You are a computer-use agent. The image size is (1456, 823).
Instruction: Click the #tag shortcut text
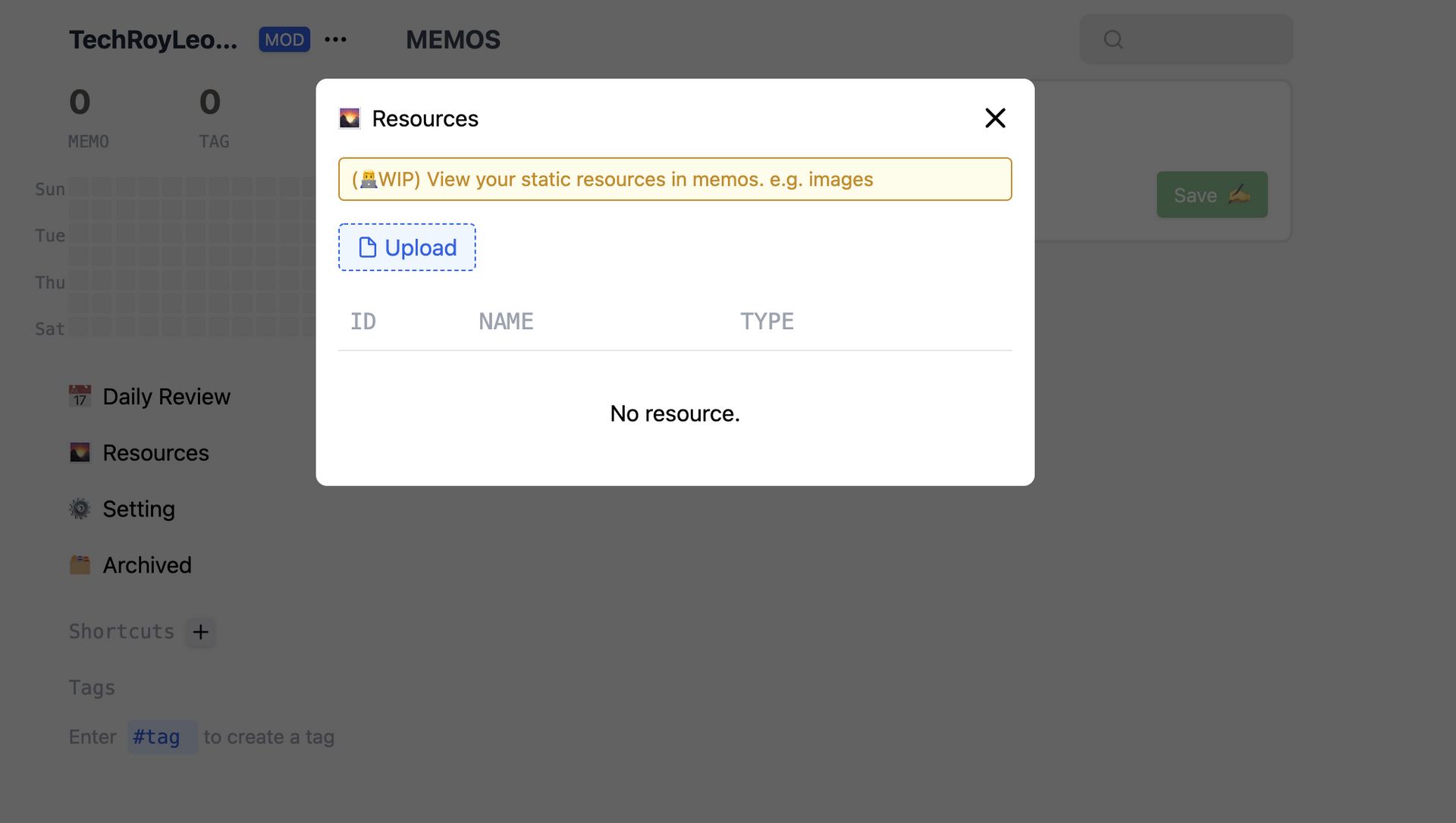coord(162,736)
